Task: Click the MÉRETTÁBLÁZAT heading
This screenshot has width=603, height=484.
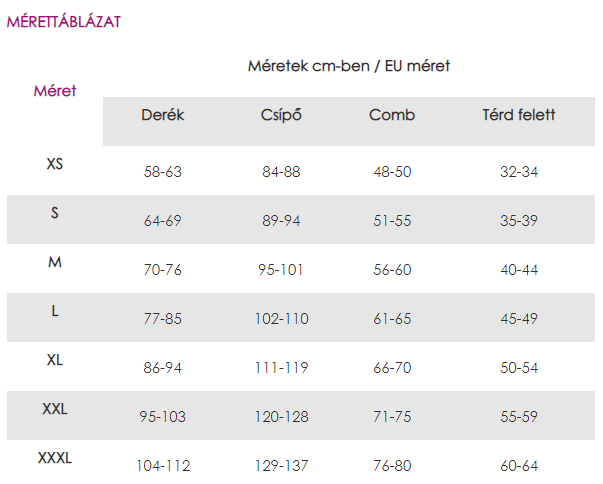Action: 64,21
